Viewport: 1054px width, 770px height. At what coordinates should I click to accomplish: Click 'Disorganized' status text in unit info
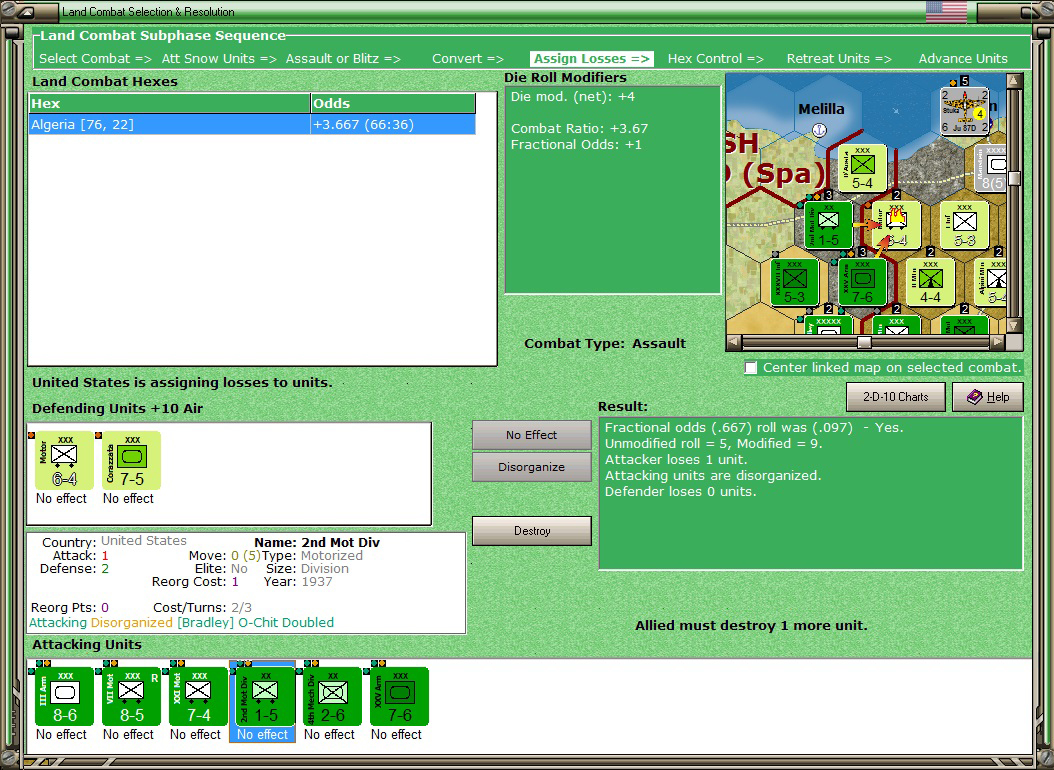(x=132, y=623)
